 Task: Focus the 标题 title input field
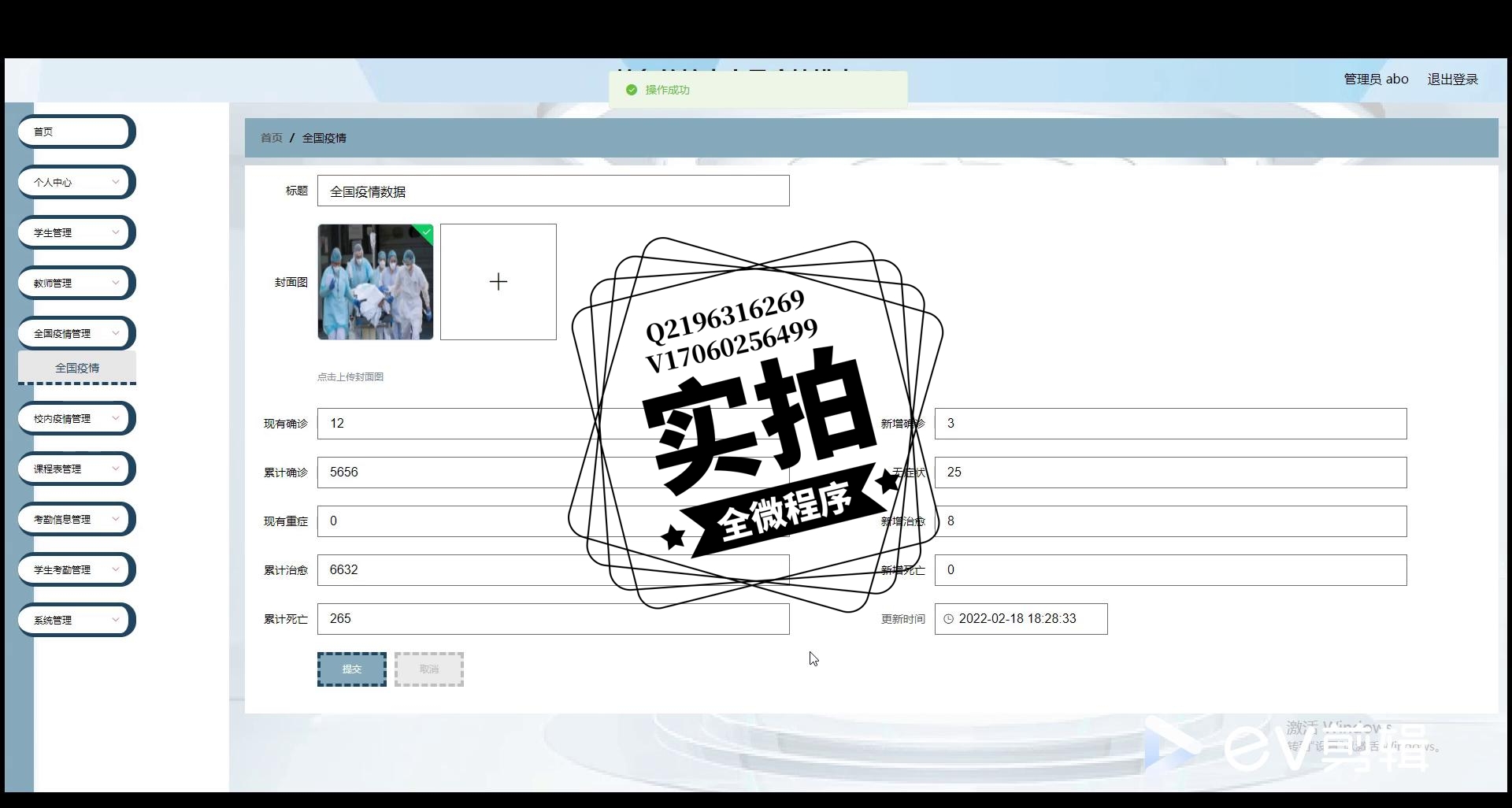[554, 191]
